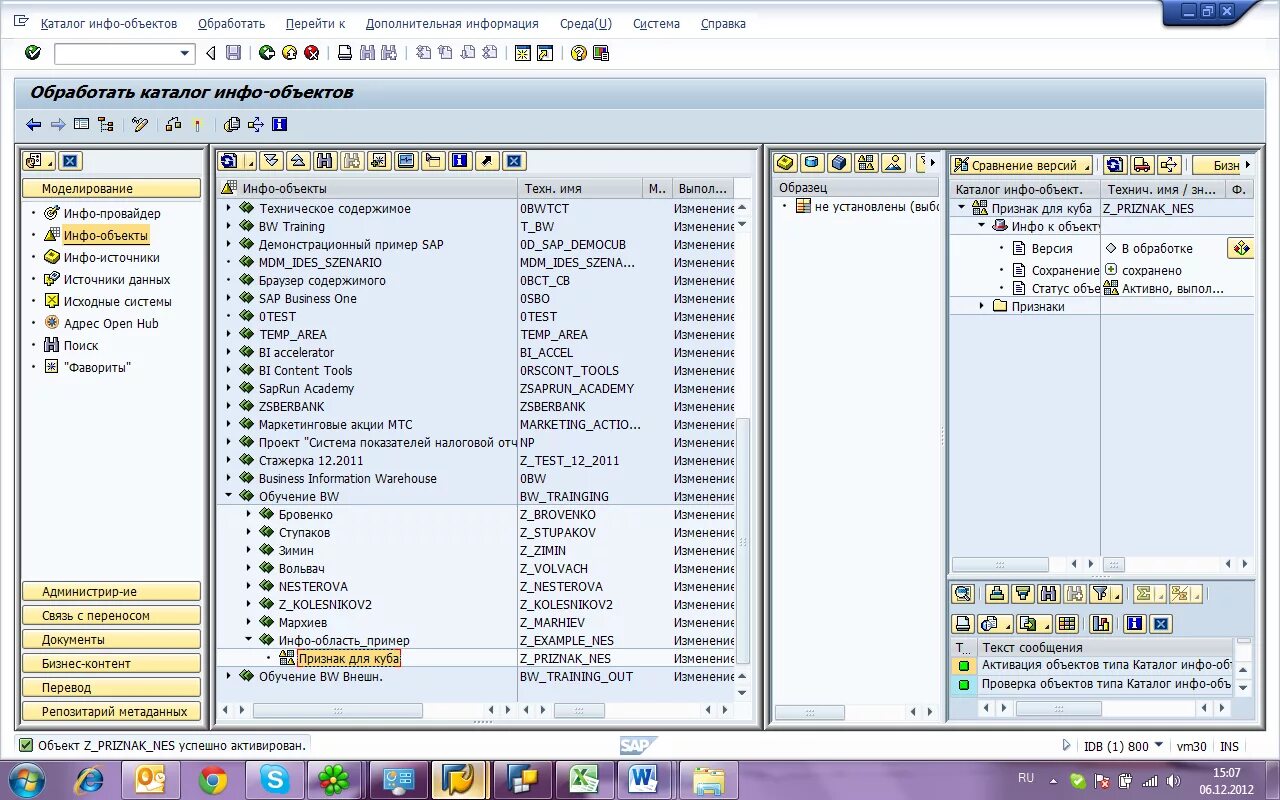Click the Find binoculars icon in top toolbar
Screen dimensions: 1280x800
tap(367, 53)
